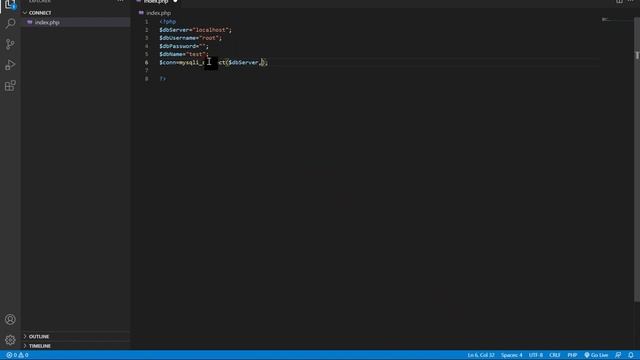Open the Source Control view
Viewport: 640px width, 360px height.
coord(10,44)
